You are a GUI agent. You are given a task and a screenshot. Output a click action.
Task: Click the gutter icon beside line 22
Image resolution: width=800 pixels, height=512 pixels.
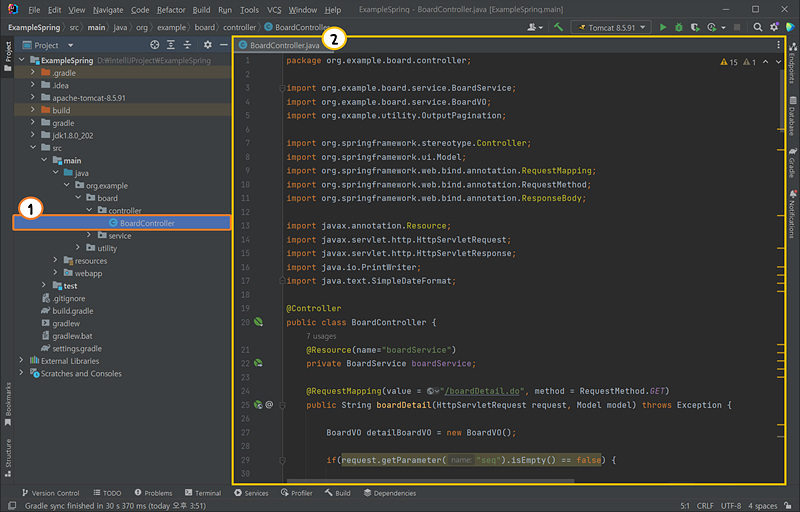(x=259, y=363)
